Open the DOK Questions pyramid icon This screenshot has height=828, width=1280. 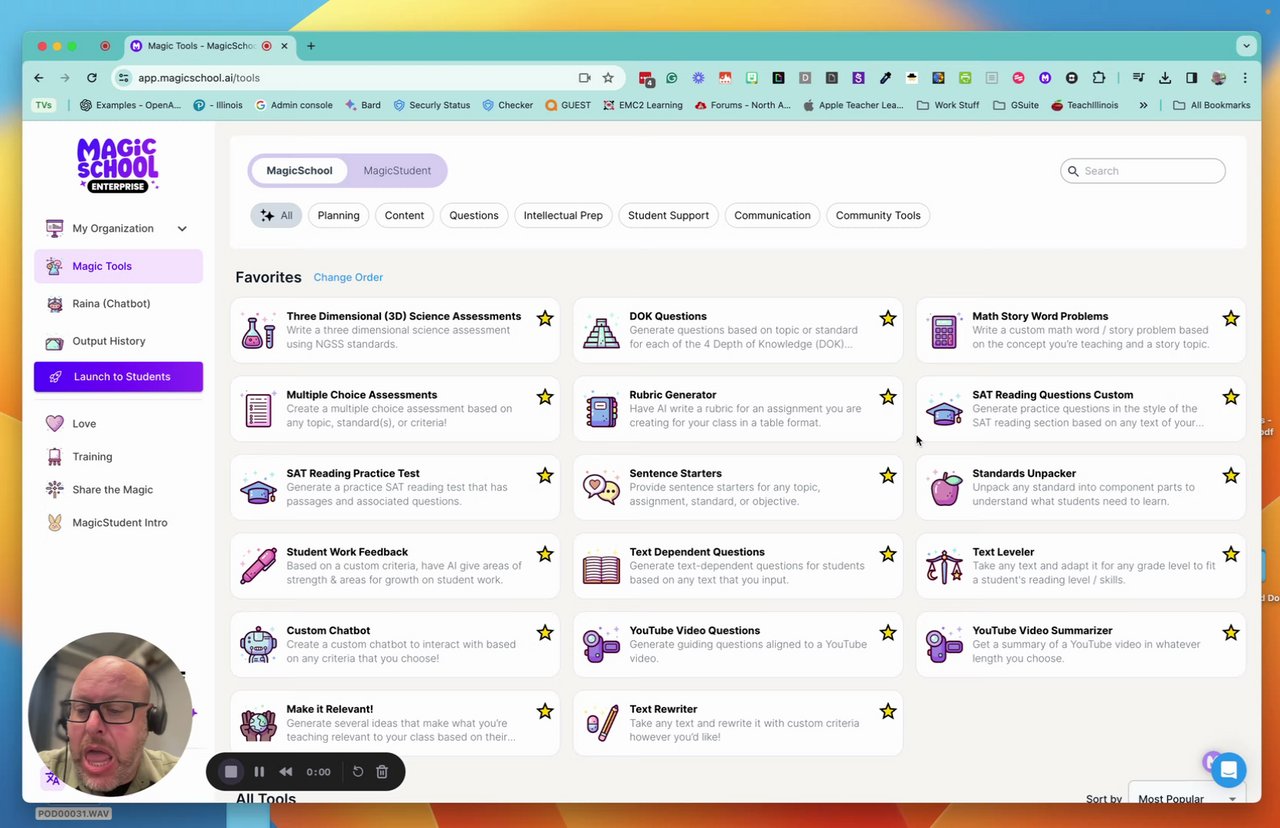601,331
